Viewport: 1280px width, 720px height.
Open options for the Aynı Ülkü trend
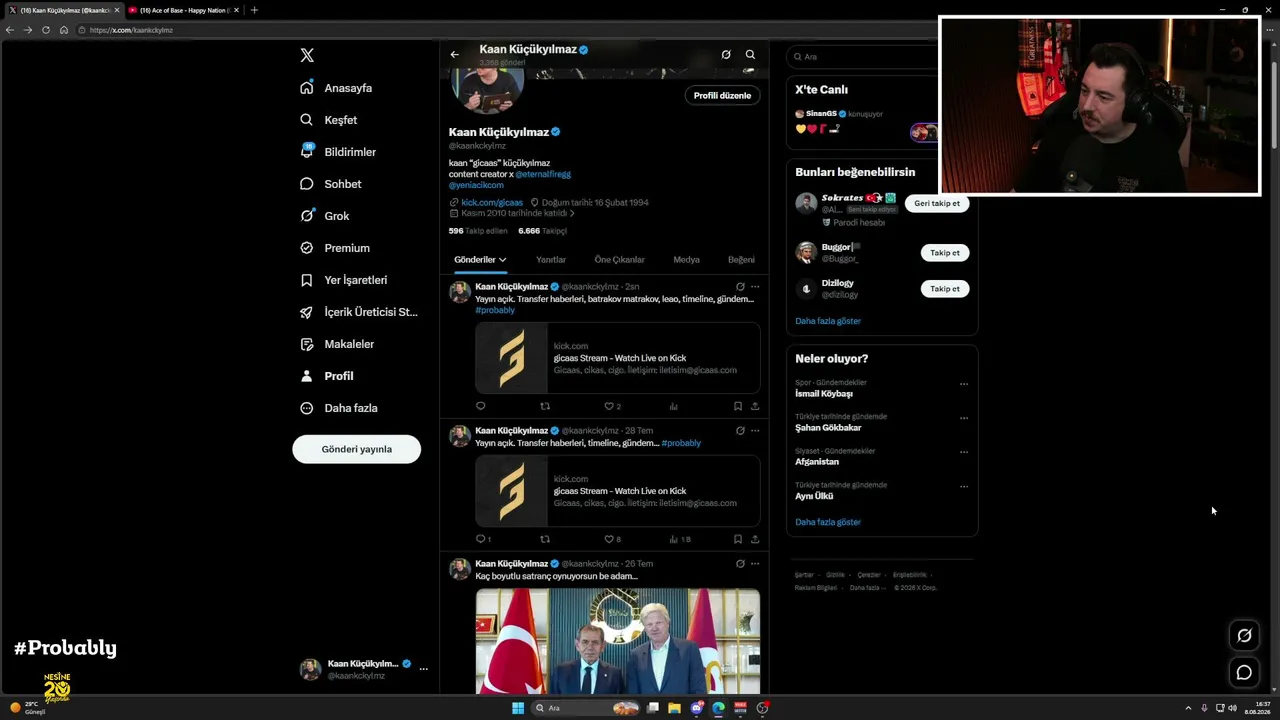(964, 487)
